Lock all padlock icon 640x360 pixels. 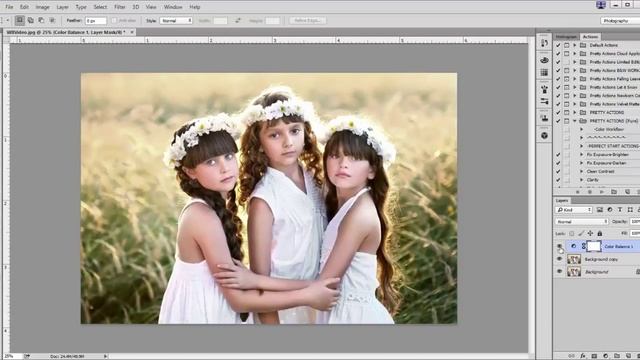pyautogui.click(x=600, y=233)
